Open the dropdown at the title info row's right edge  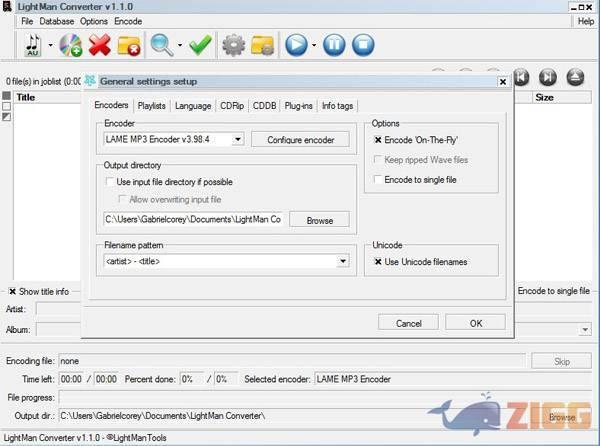click(585, 329)
